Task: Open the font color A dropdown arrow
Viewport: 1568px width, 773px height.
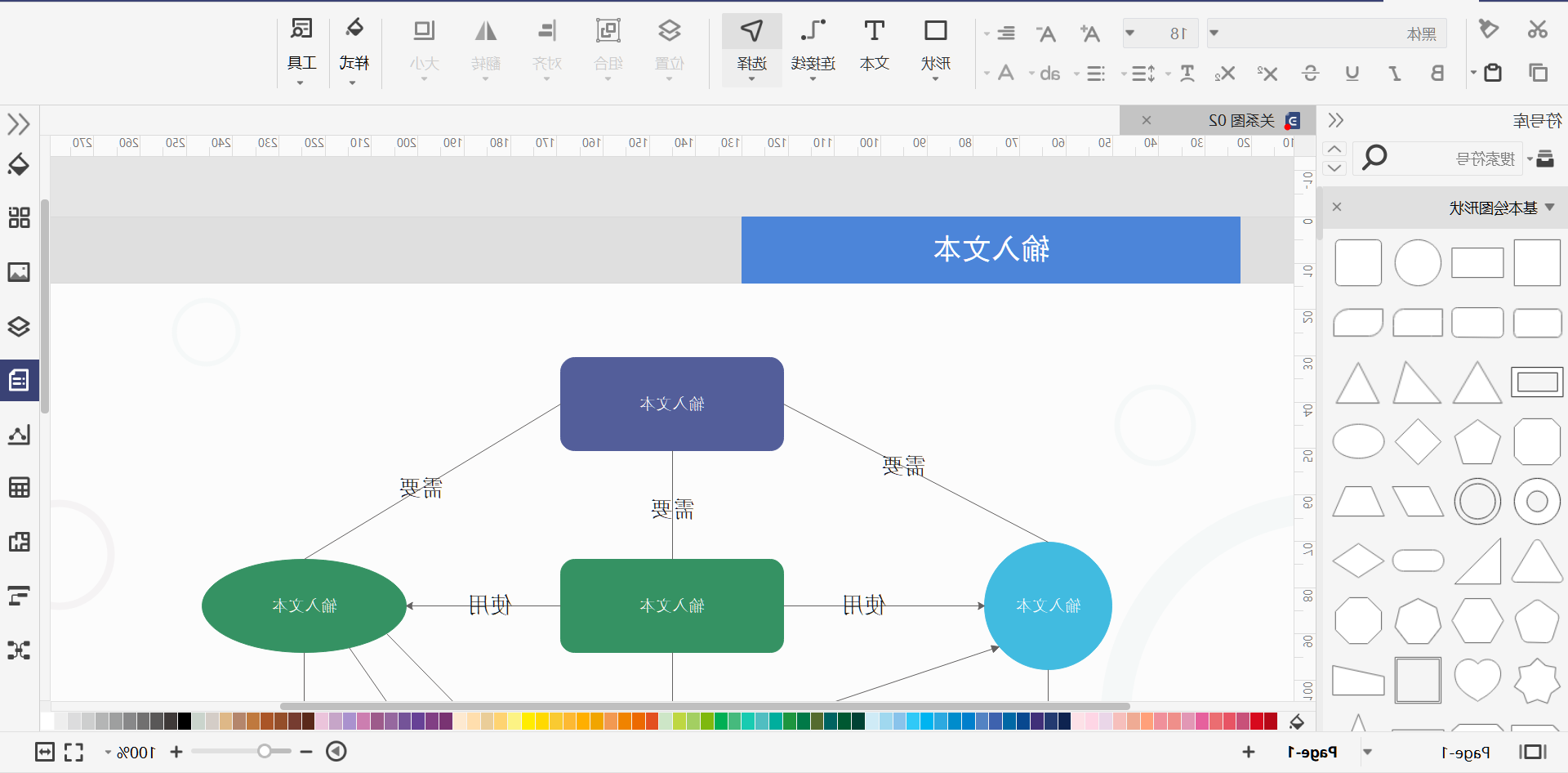Action: coord(987,74)
